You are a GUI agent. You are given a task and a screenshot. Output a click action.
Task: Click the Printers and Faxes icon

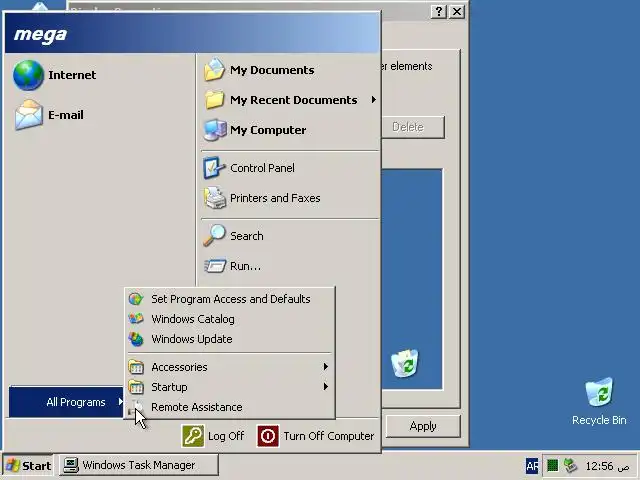[x=214, y=198]
